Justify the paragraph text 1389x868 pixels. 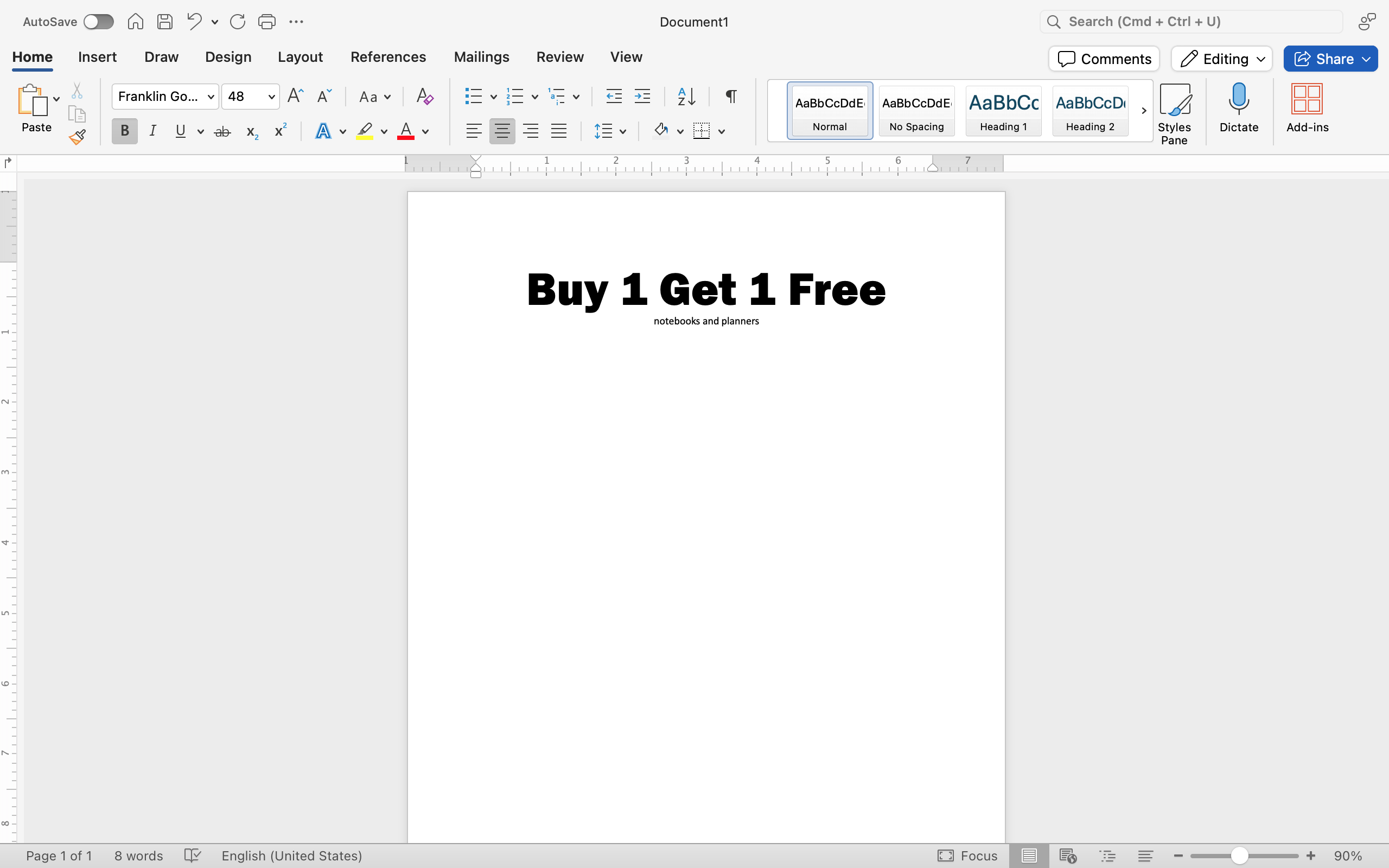[x=558, y=131]
